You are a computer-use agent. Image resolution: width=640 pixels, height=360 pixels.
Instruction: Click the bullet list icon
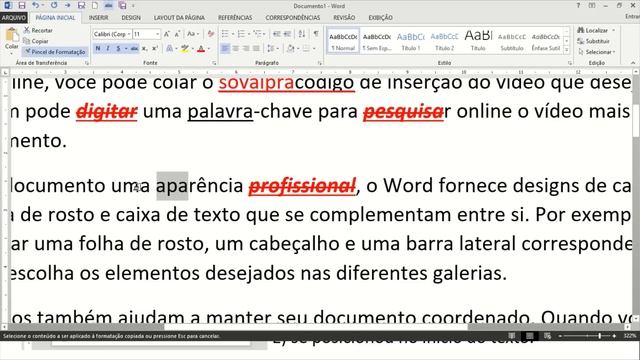[x=225, y=34]
